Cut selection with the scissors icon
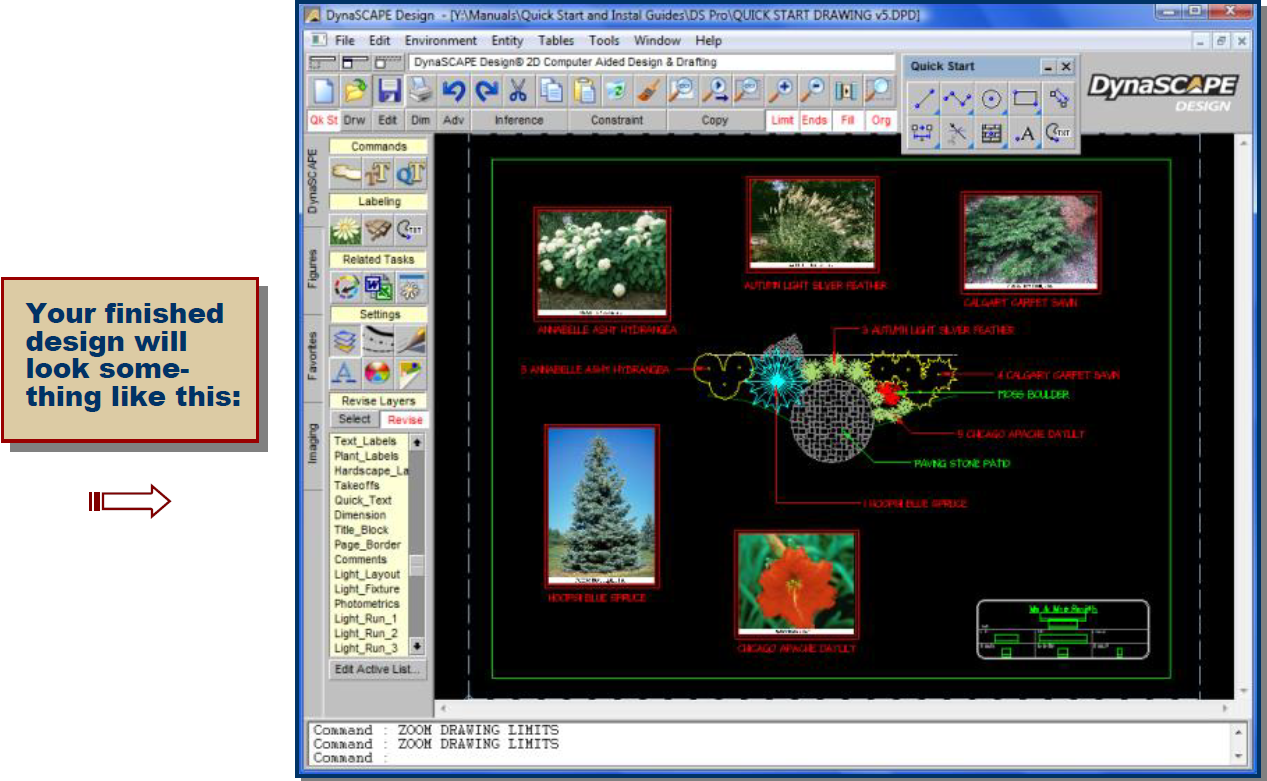This screenshot has height=781, width=1267. 517,91
